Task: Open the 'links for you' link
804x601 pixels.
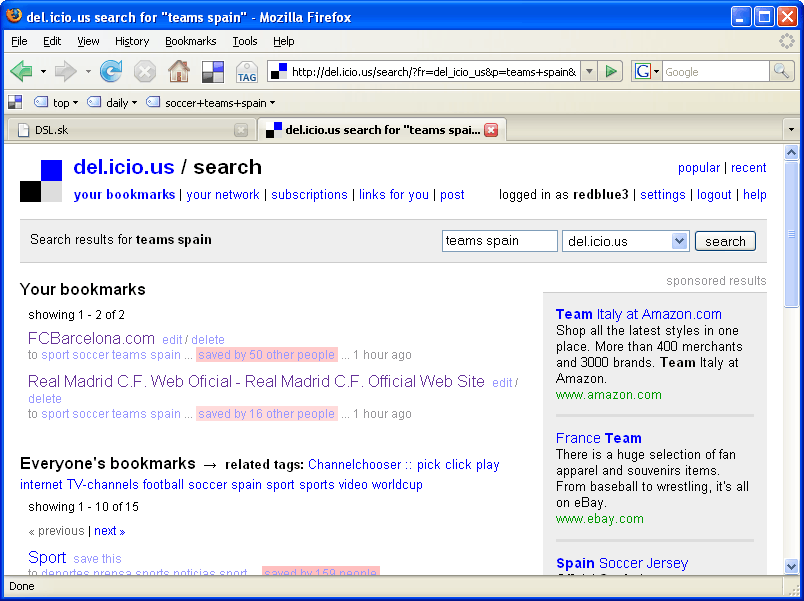Action: click(394, 194)
